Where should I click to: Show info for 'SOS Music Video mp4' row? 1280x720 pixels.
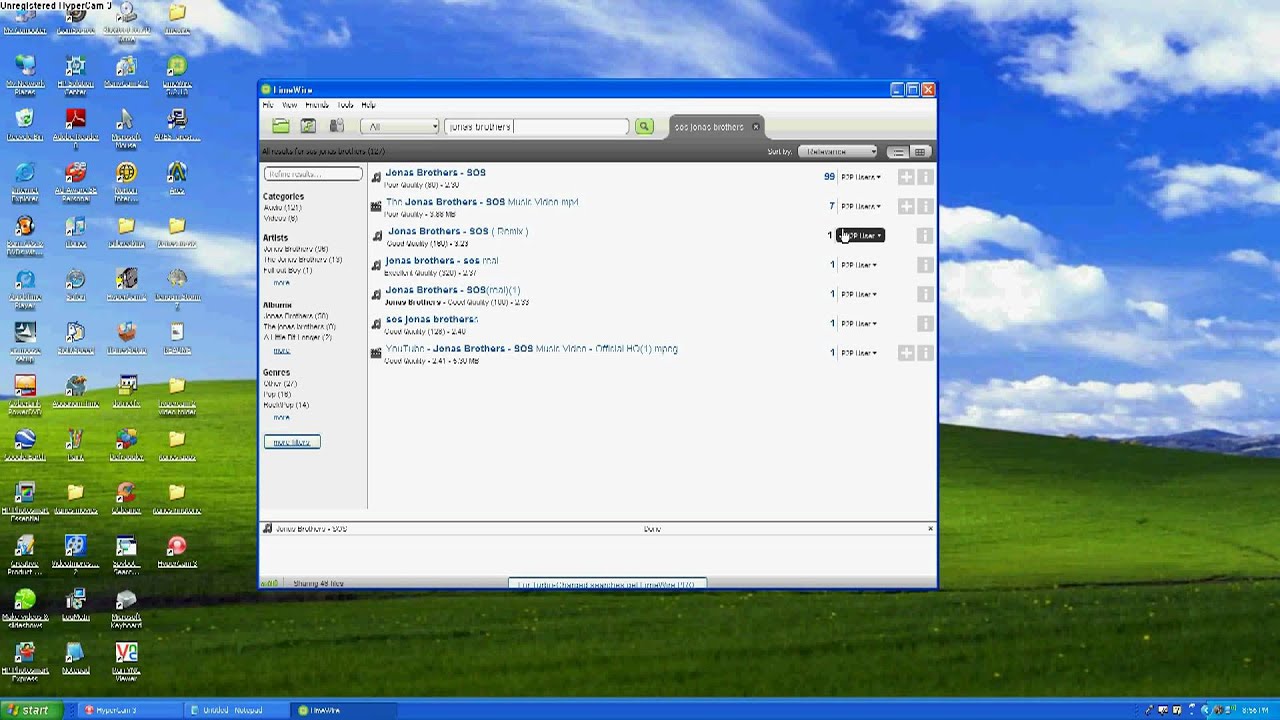click(x=925, y=206)
